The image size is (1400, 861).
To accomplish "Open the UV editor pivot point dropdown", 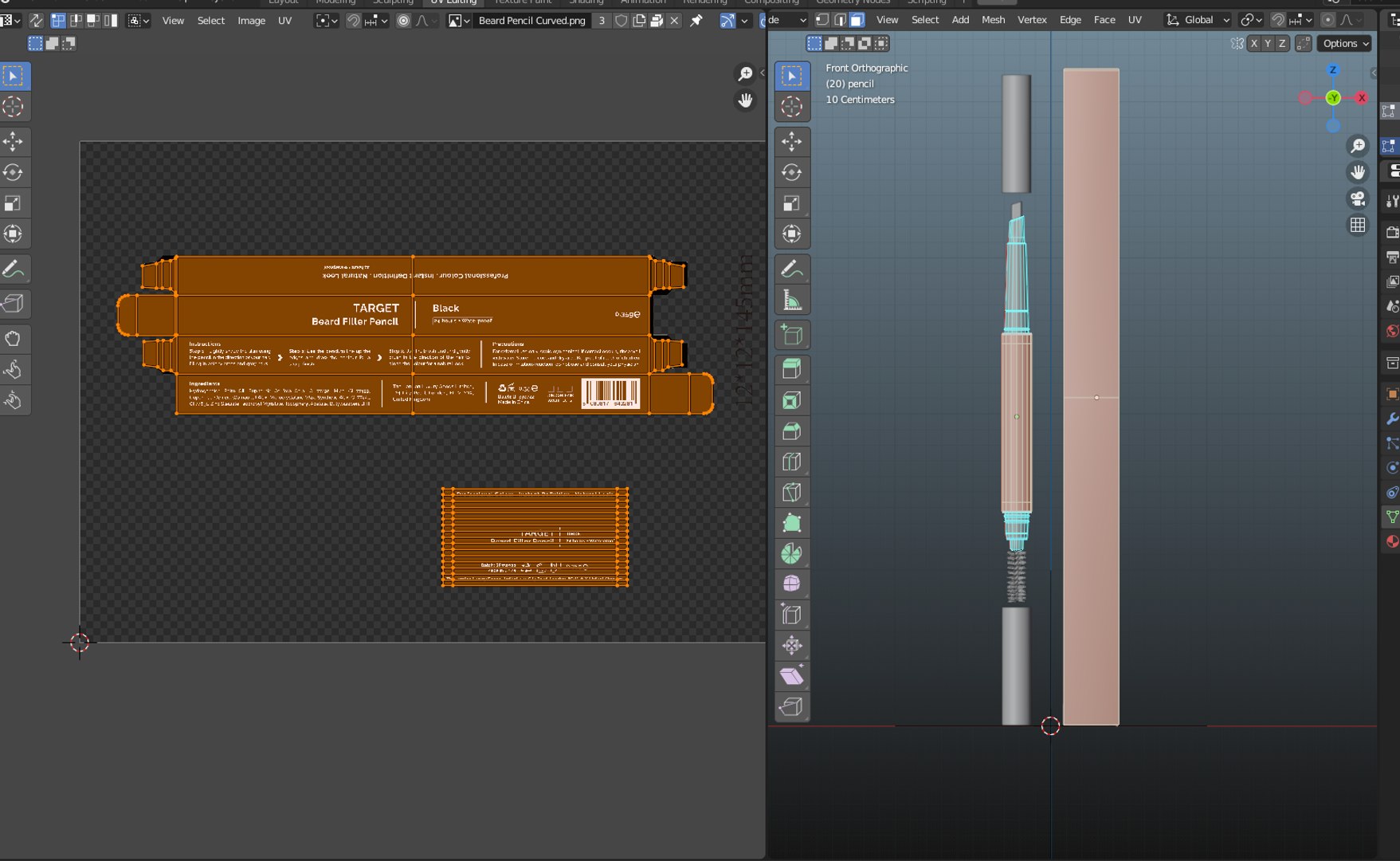I will pyautogui.click(x=327, y=21).
